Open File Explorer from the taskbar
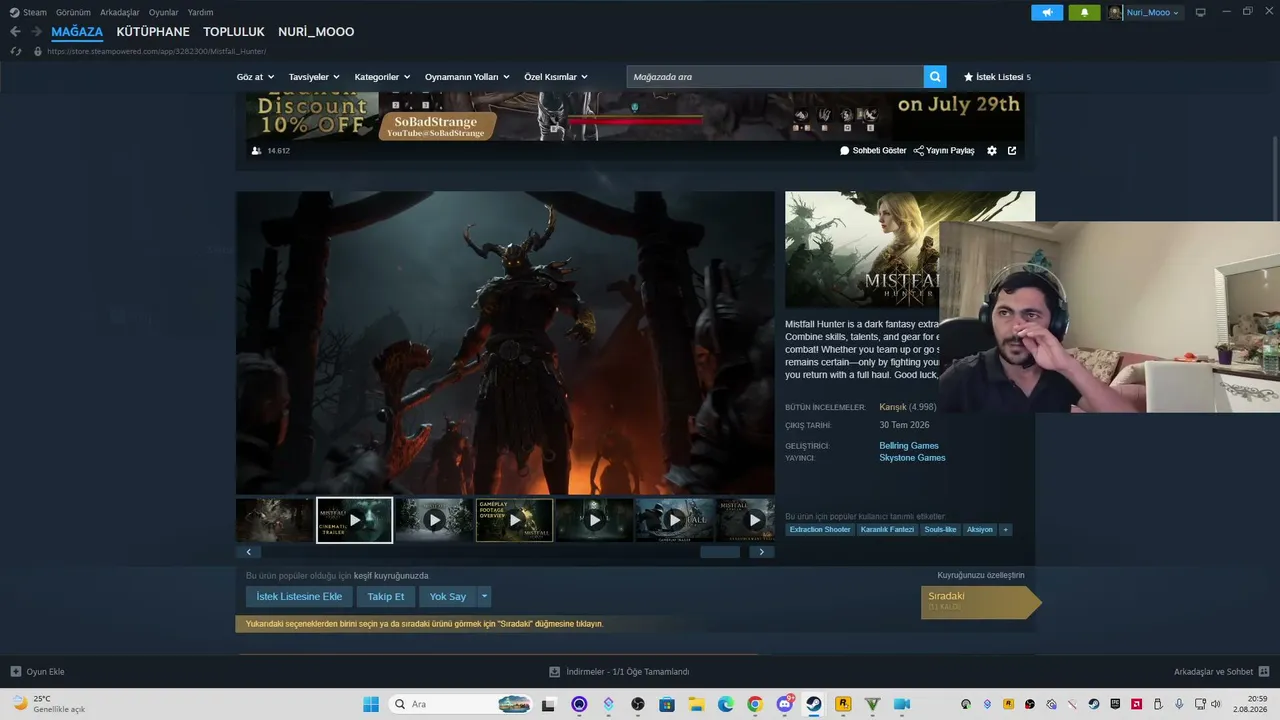Image resolution: width=1280 pixels, height=720 pixels. tap(696, 704)
